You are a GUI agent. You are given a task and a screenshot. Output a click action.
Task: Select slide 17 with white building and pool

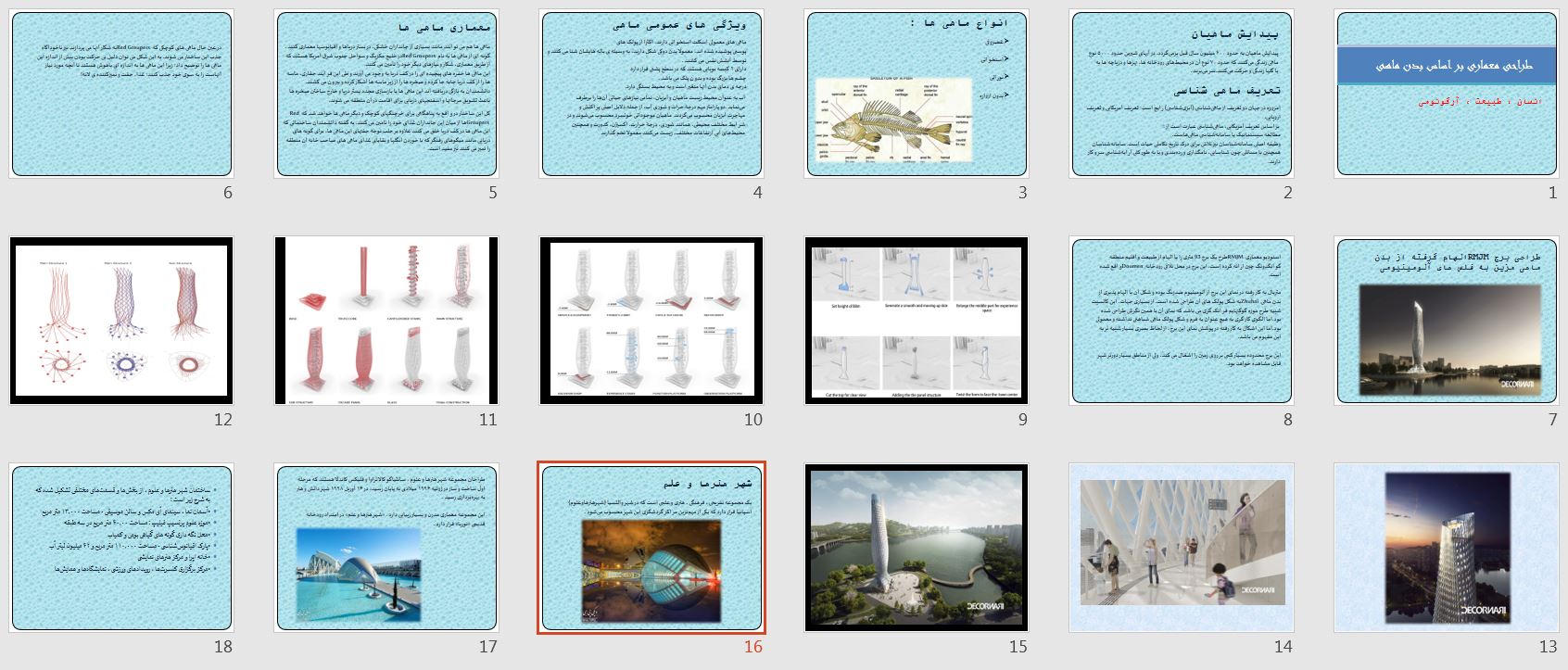386,548
